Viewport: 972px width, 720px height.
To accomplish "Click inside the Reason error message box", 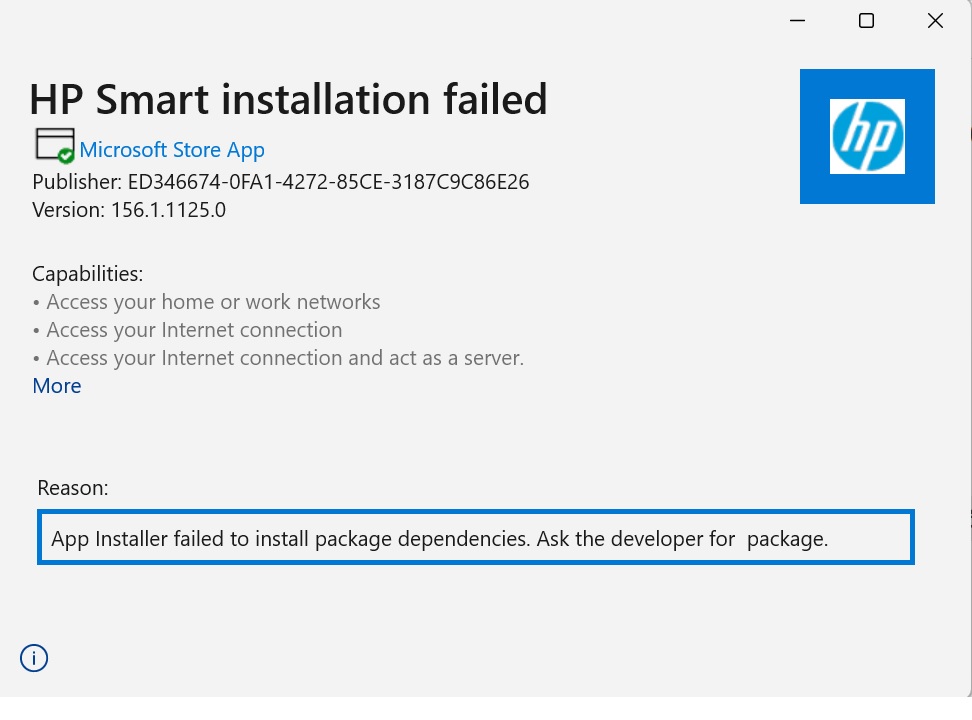I will [475, 537].
